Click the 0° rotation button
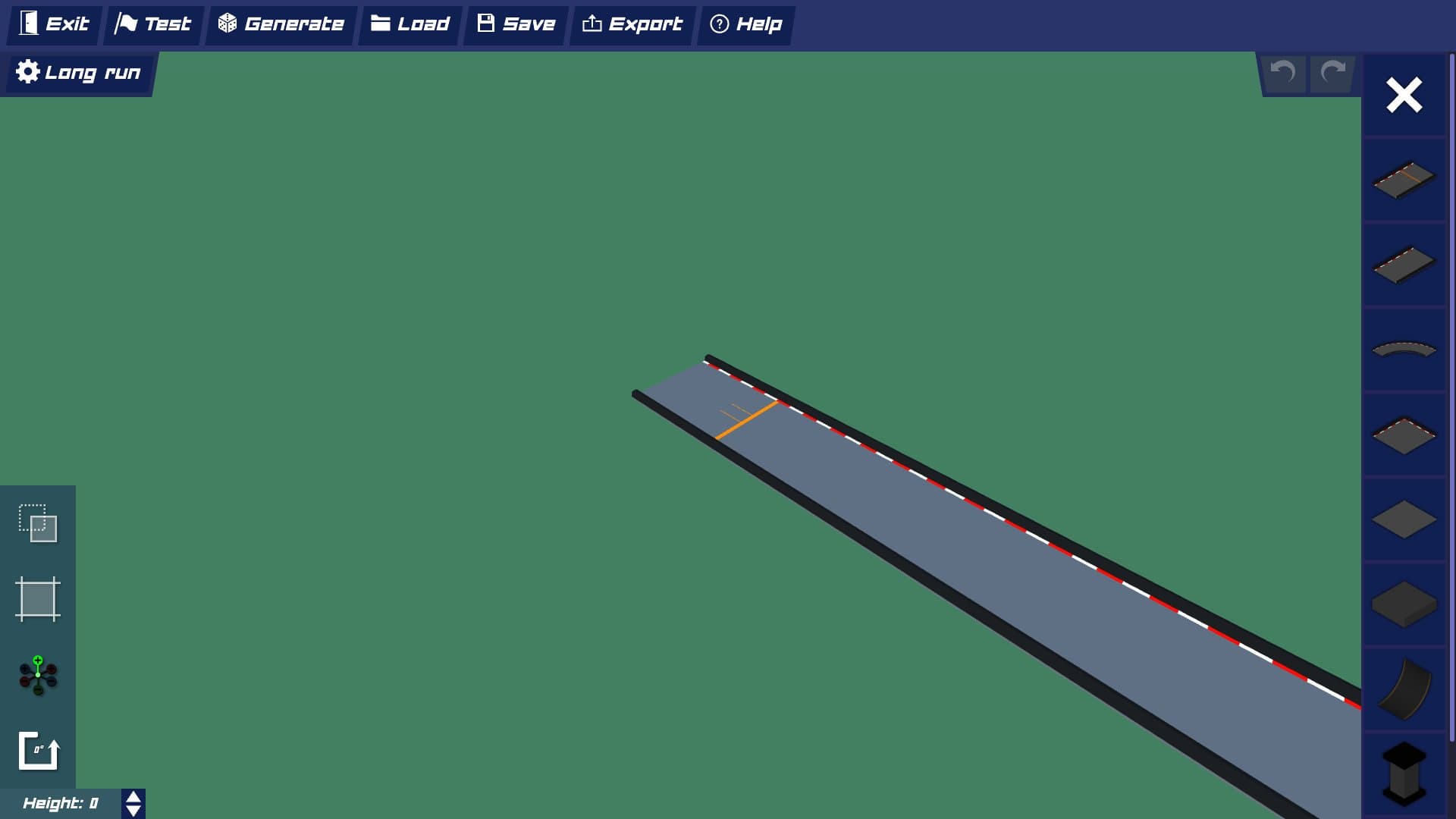Viewport: 1456px width, 819px height. point(38,751)
